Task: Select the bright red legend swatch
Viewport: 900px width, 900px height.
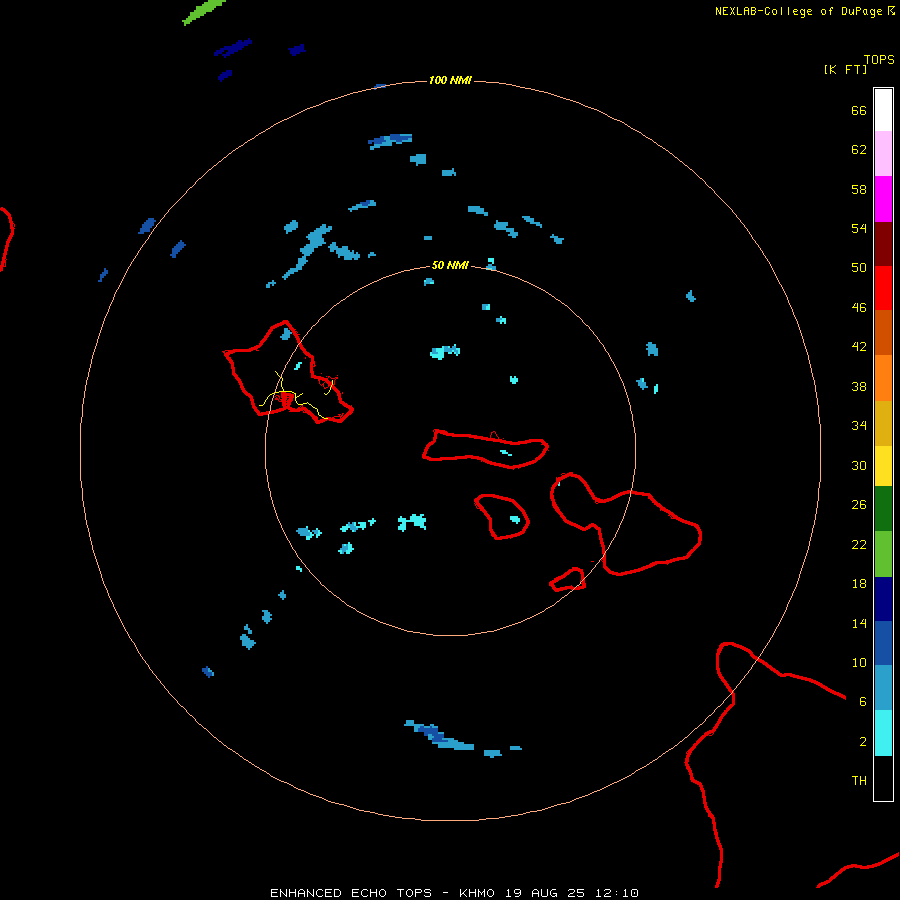Action: [883, 288]
